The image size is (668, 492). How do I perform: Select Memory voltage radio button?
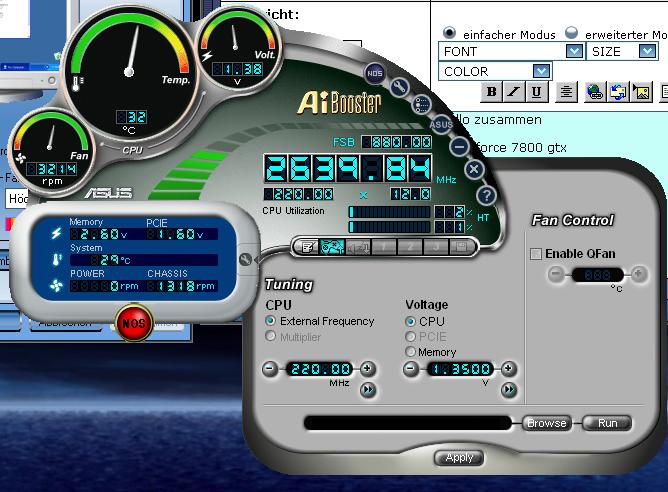pos(410,352)
